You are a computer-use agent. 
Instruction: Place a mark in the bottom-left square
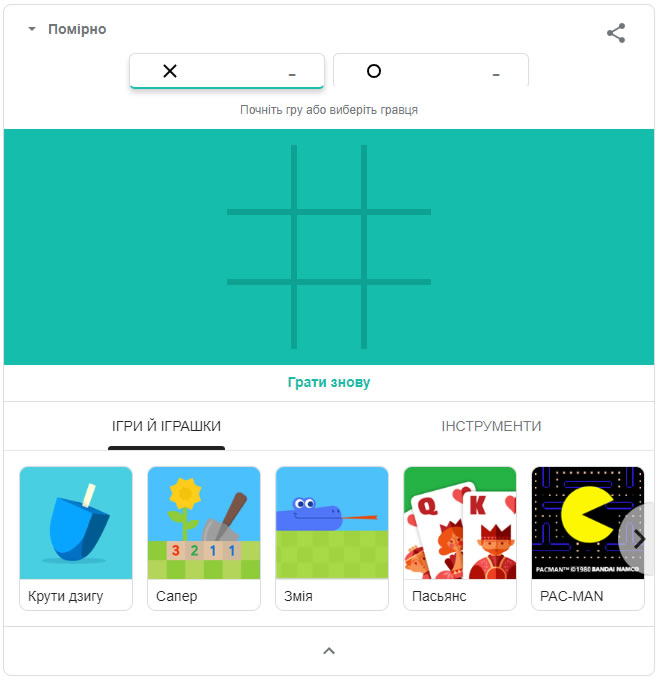(259, 317)
